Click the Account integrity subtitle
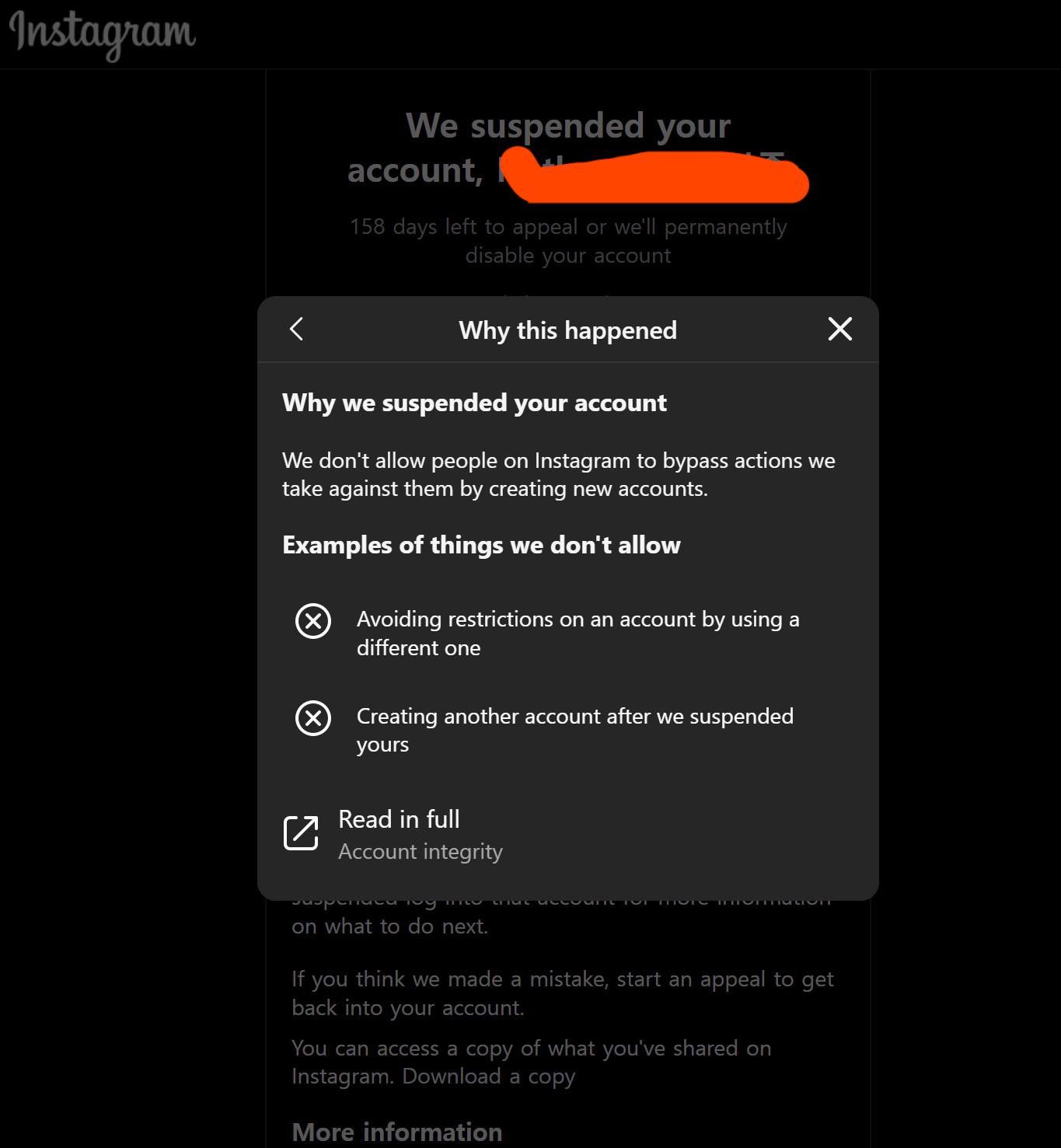 coord(421,852)
